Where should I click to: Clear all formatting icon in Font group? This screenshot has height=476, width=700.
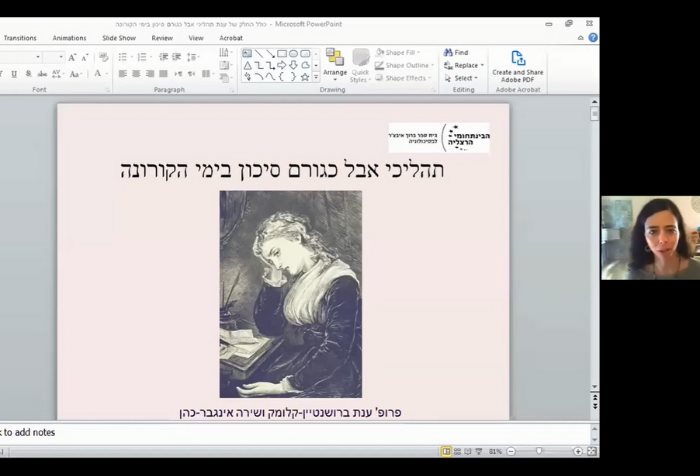[x=104, y=57]
